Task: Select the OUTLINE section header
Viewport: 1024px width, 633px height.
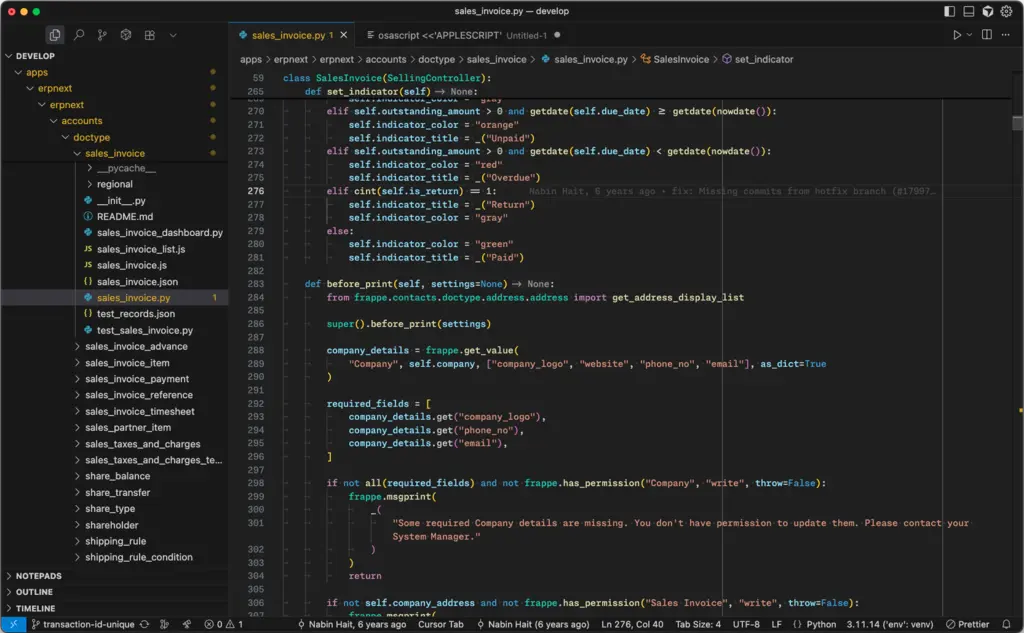Action: (x=34, y=591)
